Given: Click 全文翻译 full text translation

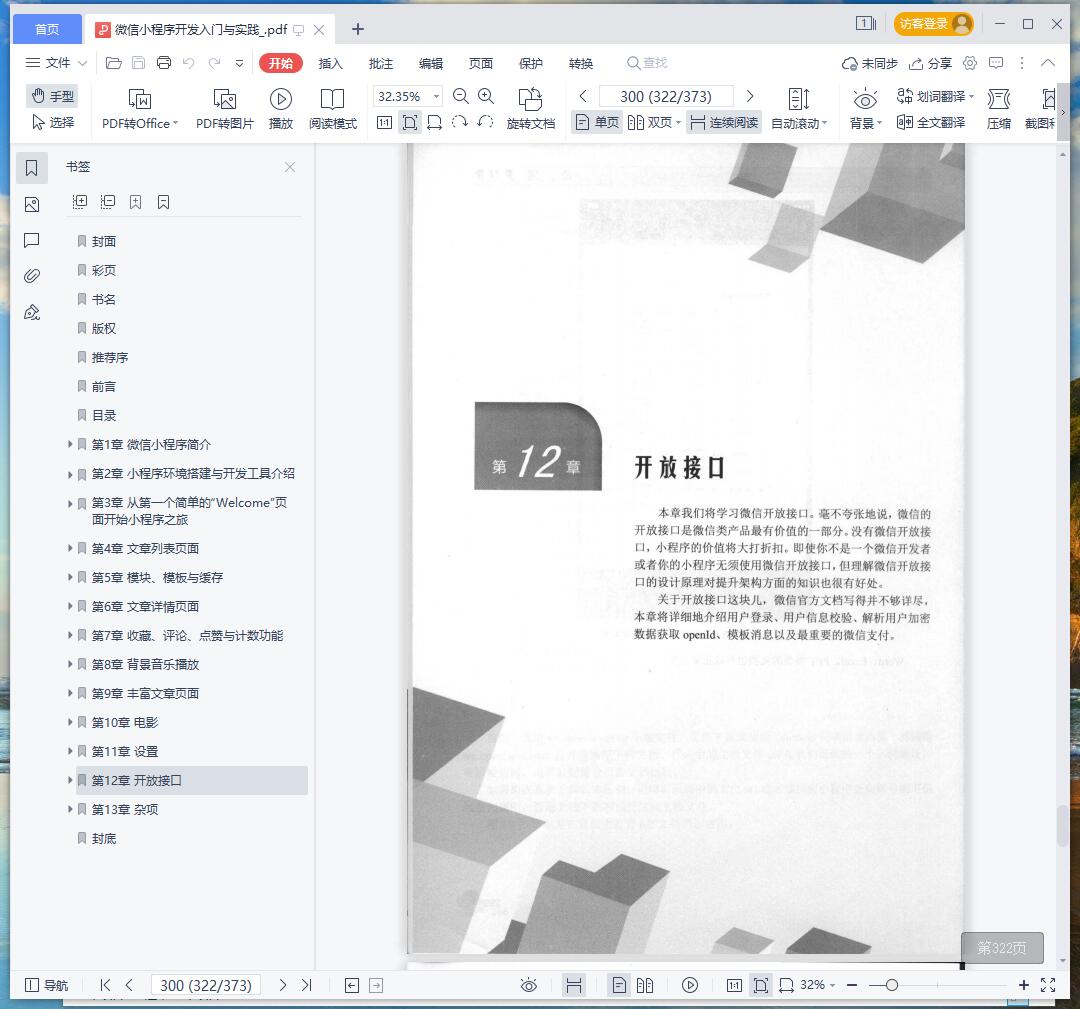Looking at the screenshot, I should (x=931, y=123).
